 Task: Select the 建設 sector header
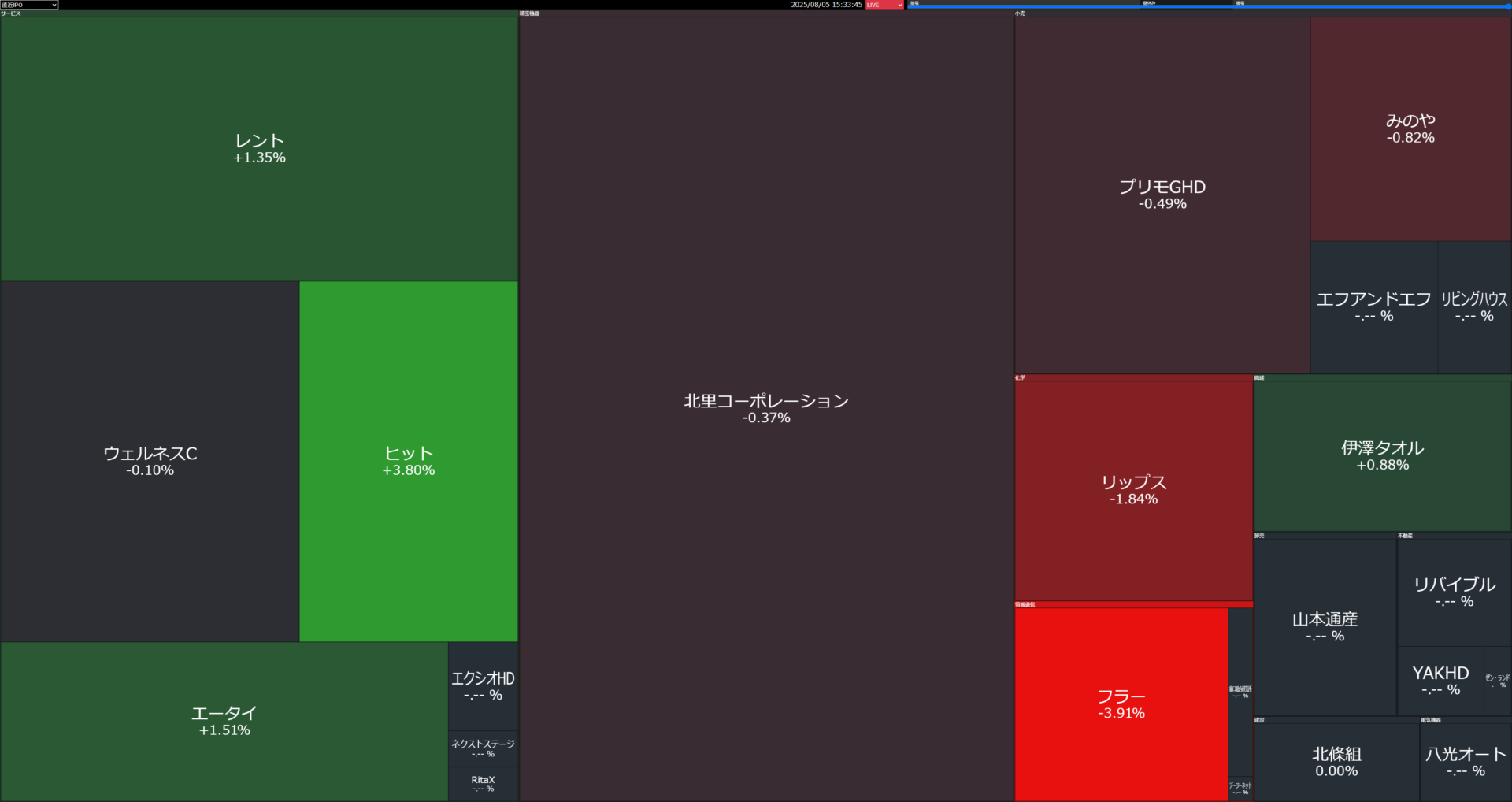pos(1336,720)
